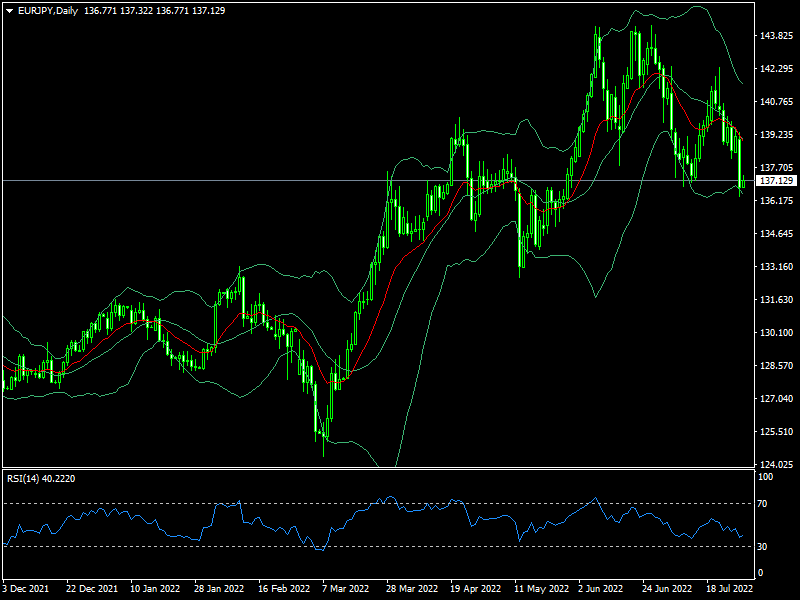Click the 10 Jan 2022 date label
The image size is (800, 600).
[155, 589]
